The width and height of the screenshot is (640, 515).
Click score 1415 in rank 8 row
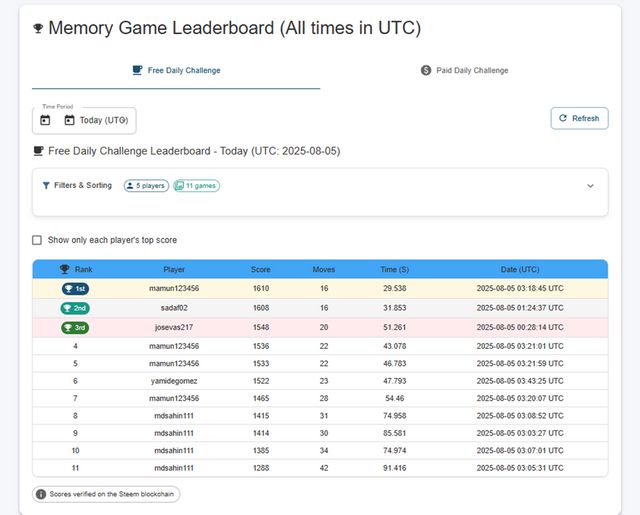coord(261,416)
